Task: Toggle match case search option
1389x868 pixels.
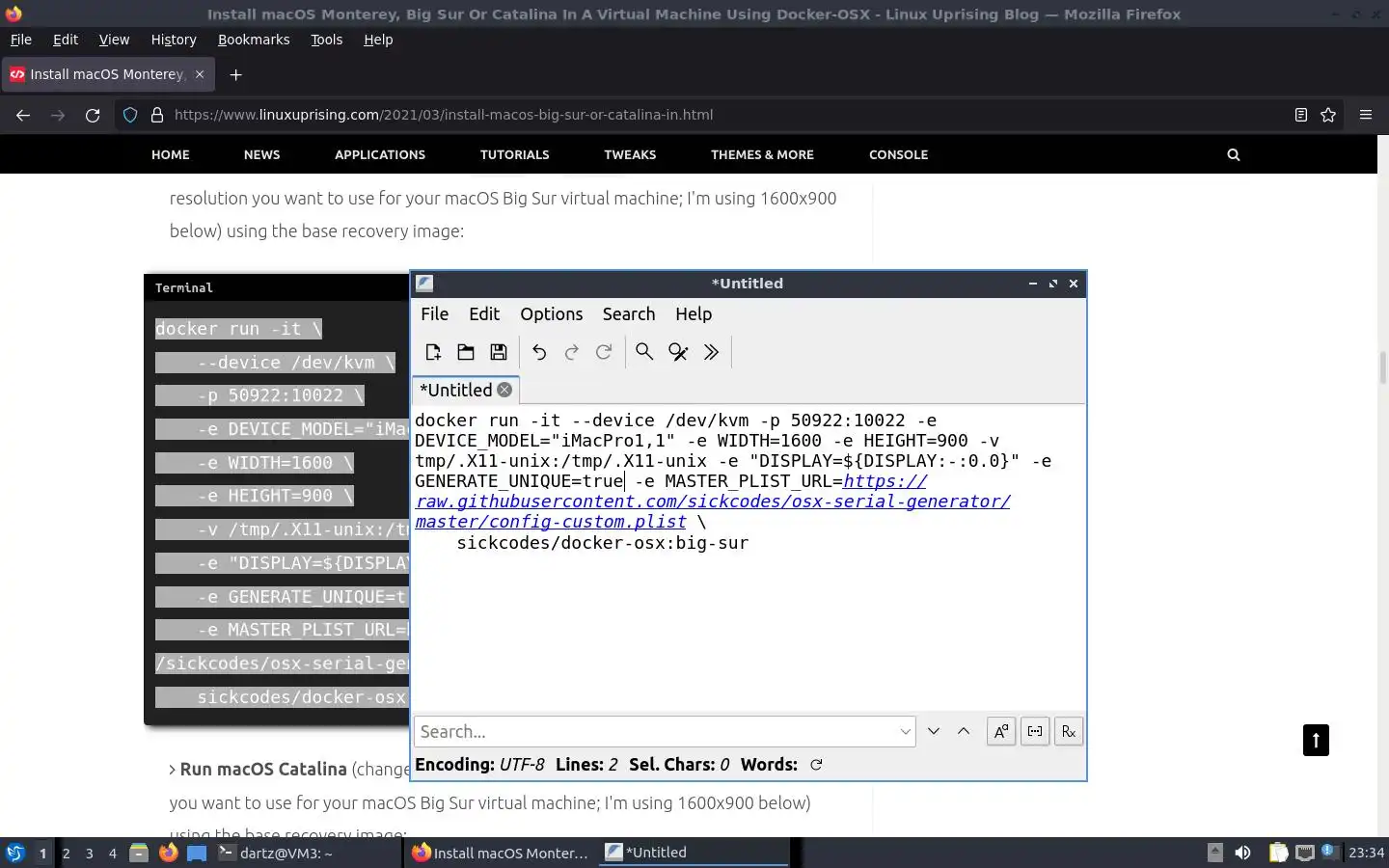Action: pos(1001,731)
